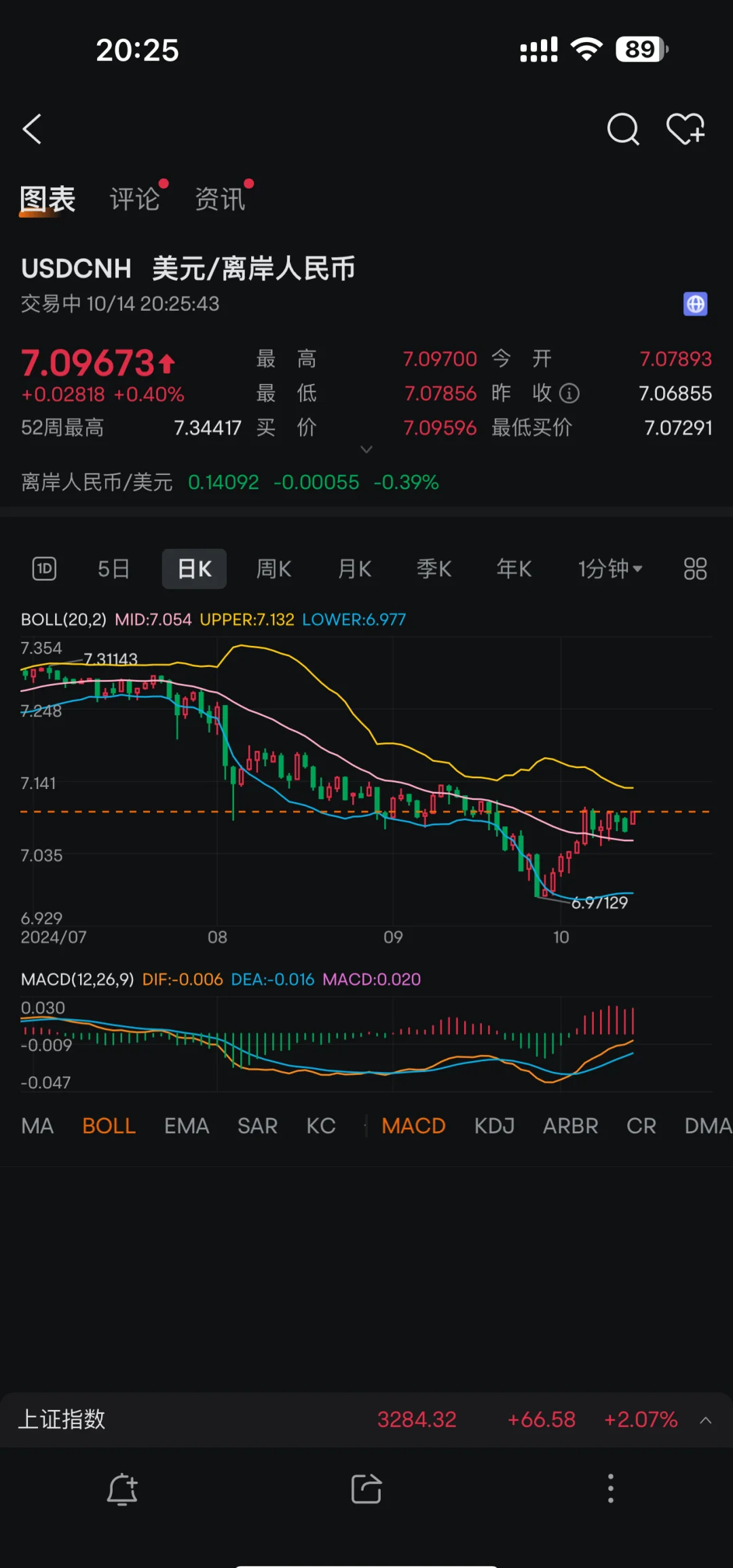Image resolution: width=733 pixels, height=1568 pixels.
Task: Select the 日K chart period
Action: 194,569
